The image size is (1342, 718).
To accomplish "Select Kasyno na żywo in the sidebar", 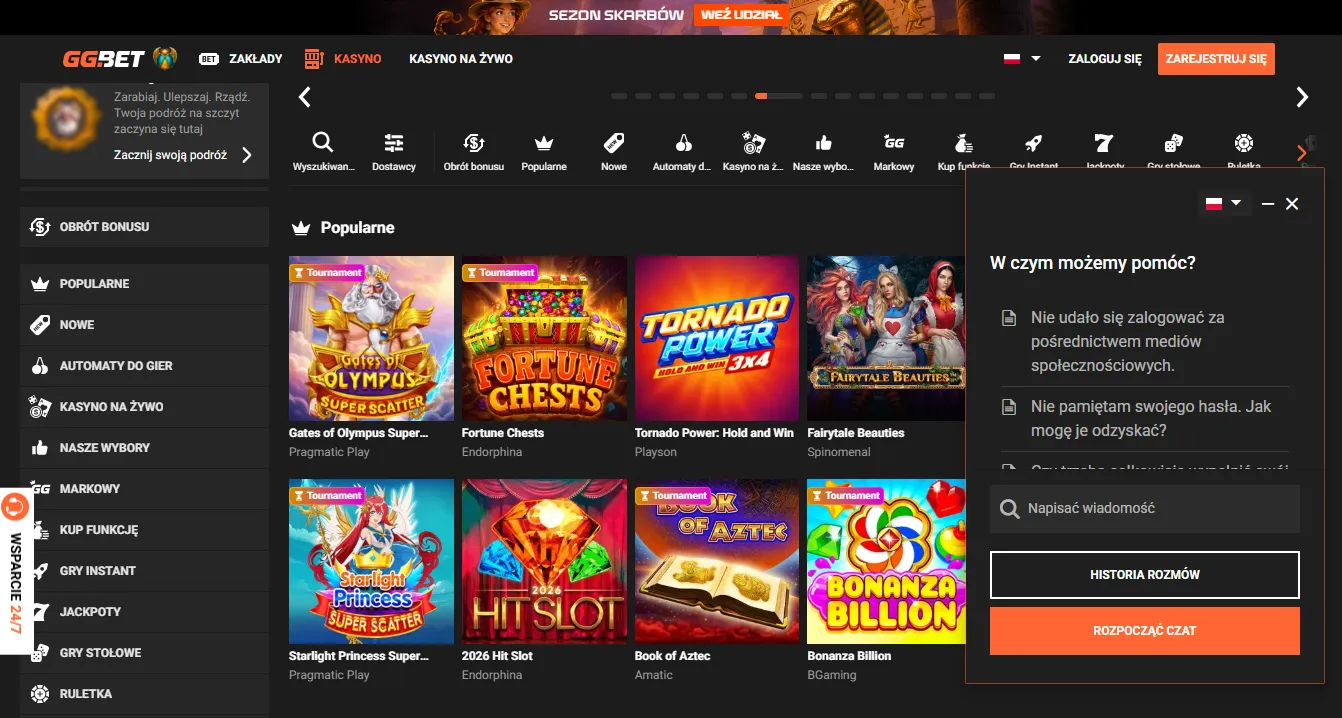I will (x=144, y=407).
